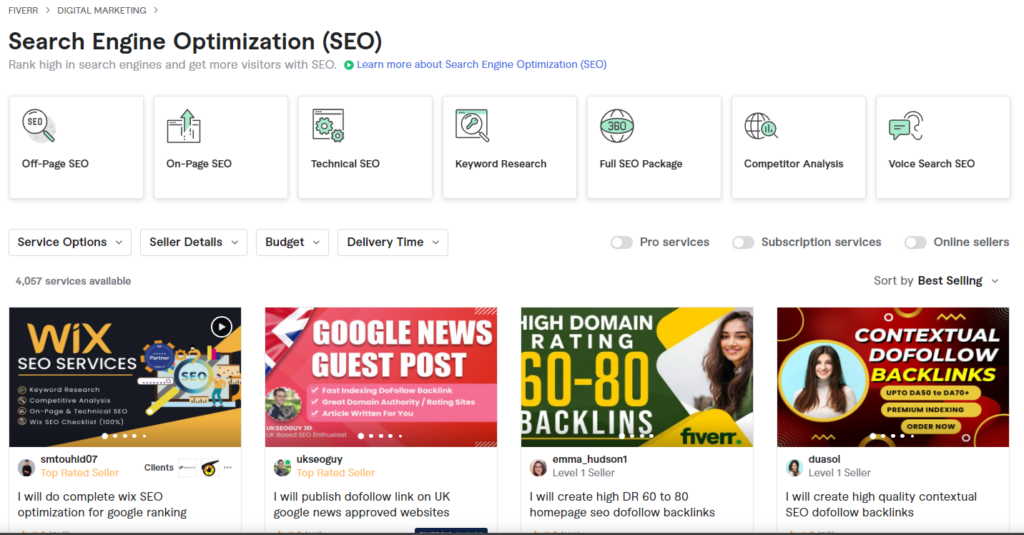Click Level 1 Seller badge under duasol
The width and height of the screenshot is (1024, 535).
coord(839,473)
